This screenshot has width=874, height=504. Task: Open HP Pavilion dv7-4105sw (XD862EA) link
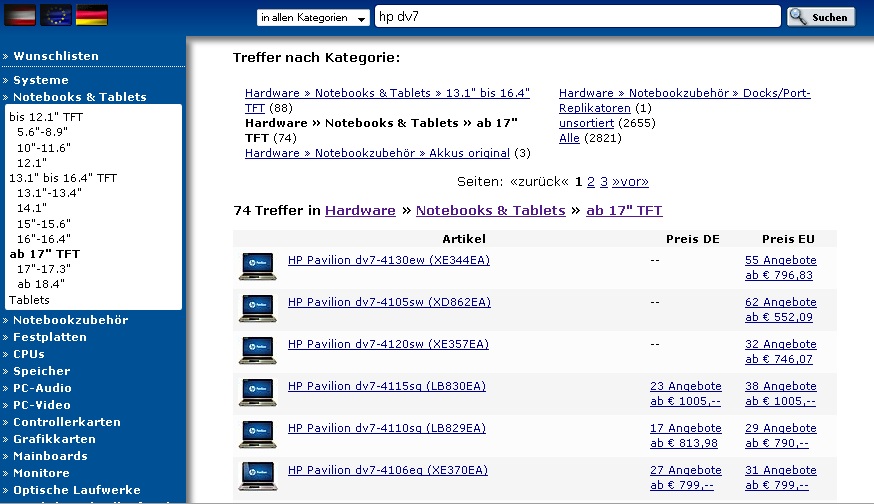click(x=389, y=302)
